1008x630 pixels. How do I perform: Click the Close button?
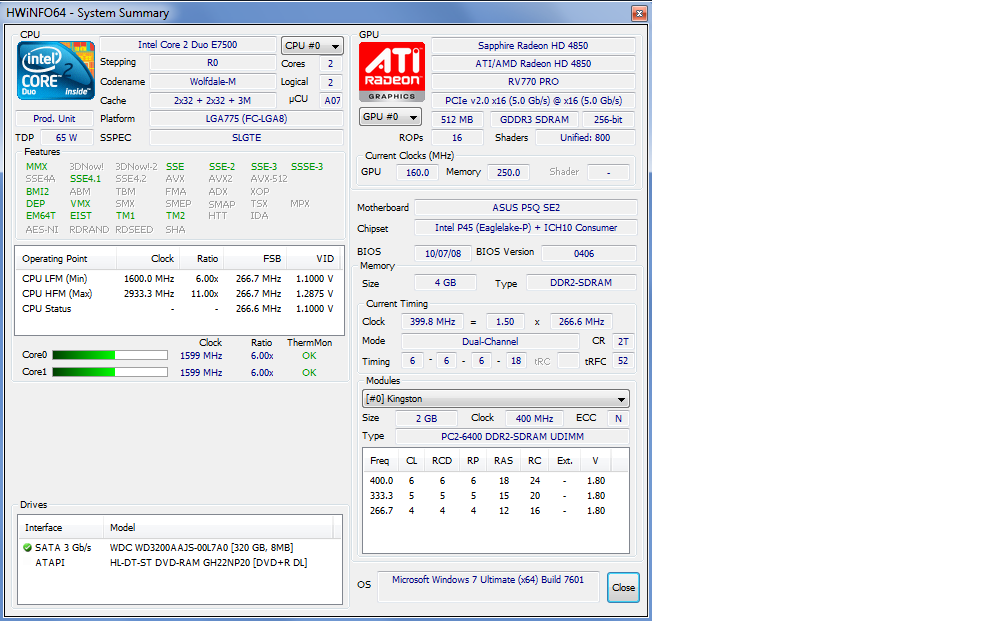pyautogui.click(x=623, y=588)
